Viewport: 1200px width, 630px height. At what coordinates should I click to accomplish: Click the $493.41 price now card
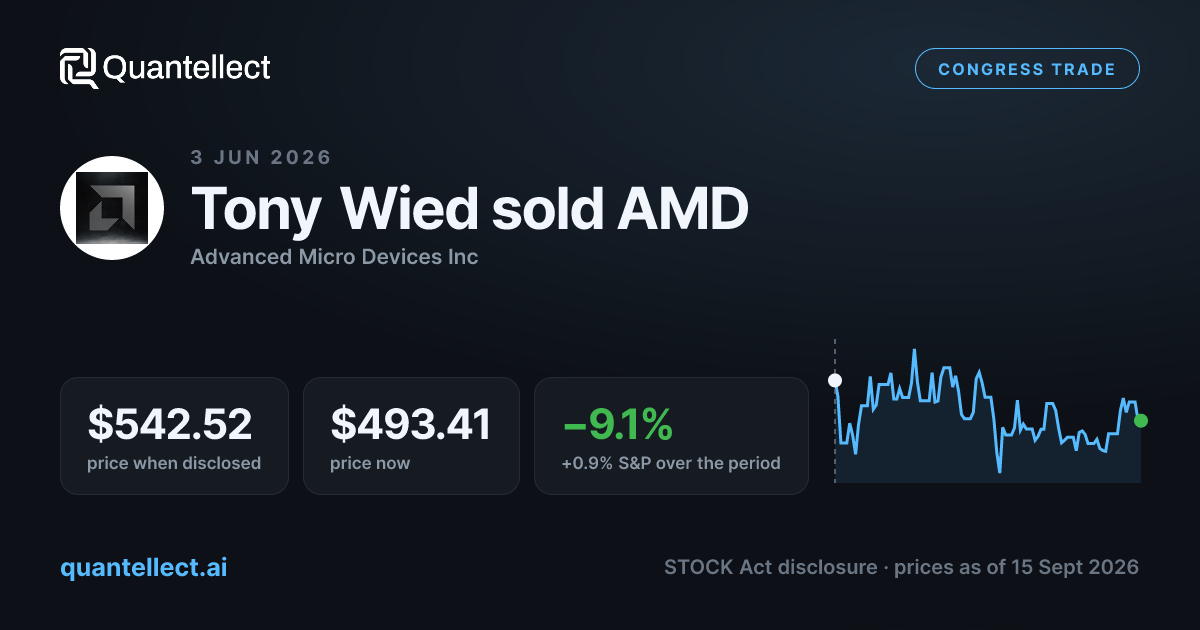pos(411,436)
